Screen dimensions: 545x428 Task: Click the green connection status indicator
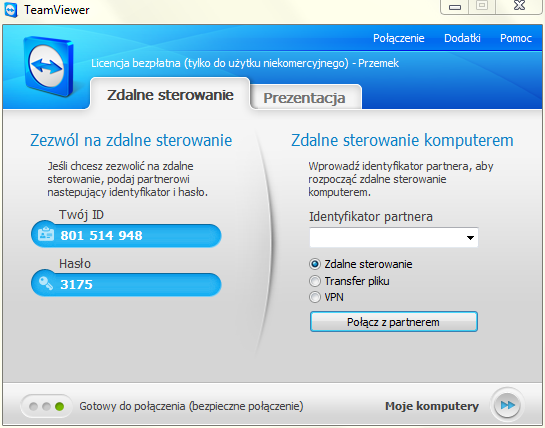59,406
